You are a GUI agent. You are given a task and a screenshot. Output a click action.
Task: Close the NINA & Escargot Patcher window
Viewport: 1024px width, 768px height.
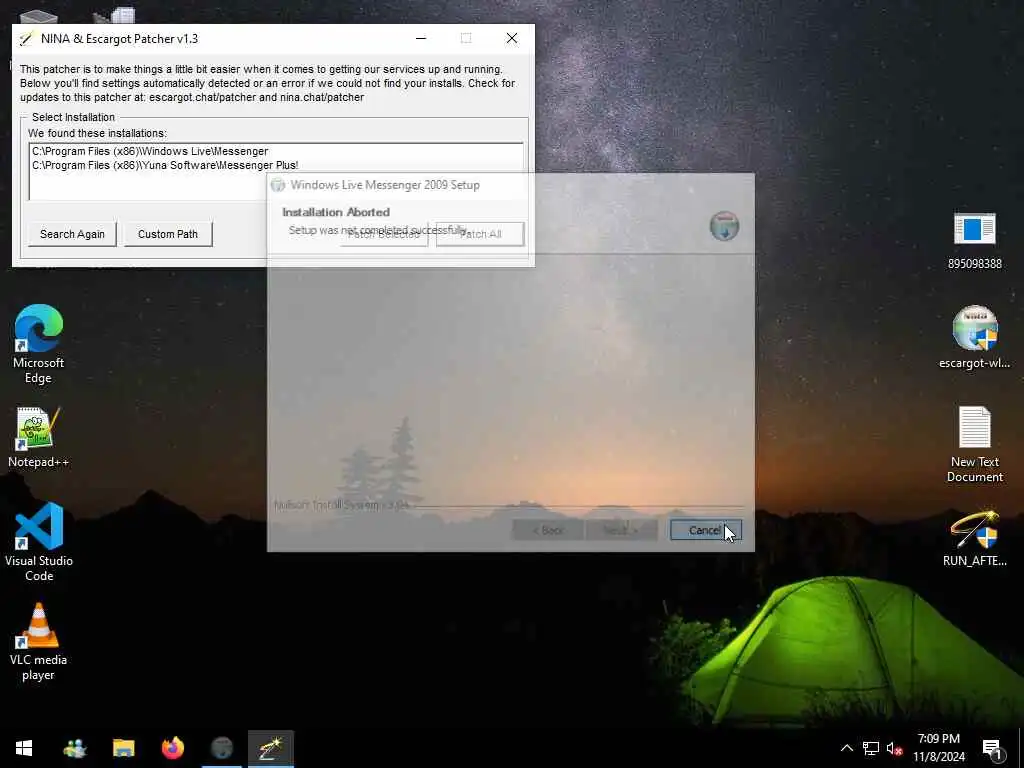click(512, 39)
